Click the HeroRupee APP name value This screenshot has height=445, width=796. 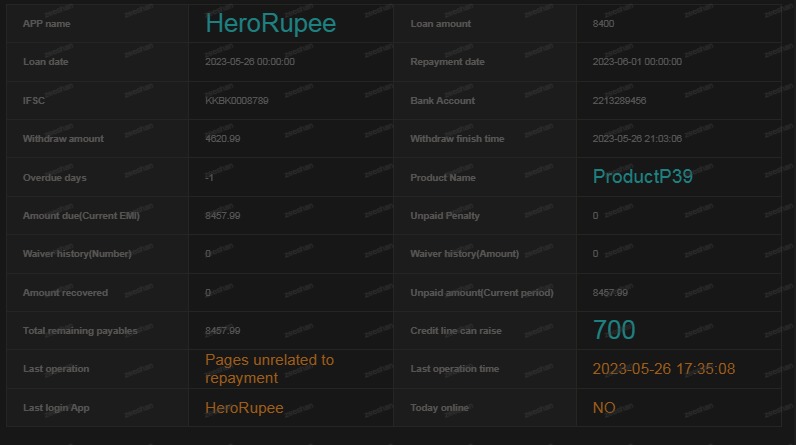270,23
